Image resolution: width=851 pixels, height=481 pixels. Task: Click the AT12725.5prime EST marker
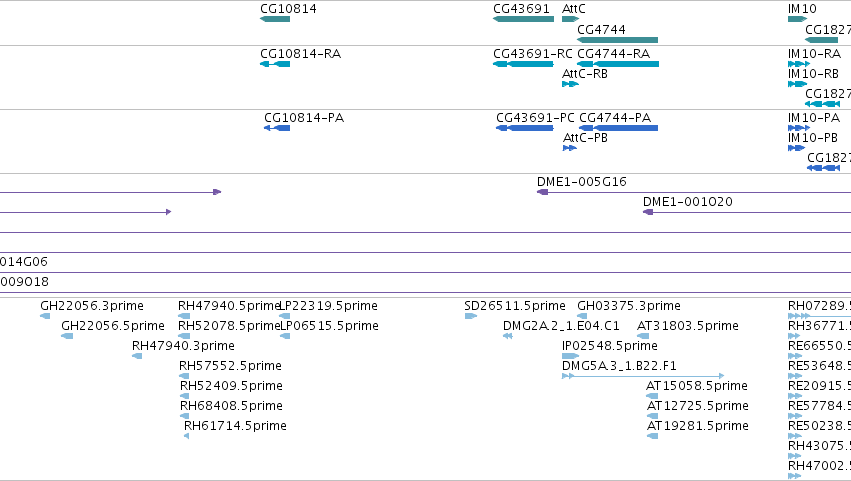[652, 416]
